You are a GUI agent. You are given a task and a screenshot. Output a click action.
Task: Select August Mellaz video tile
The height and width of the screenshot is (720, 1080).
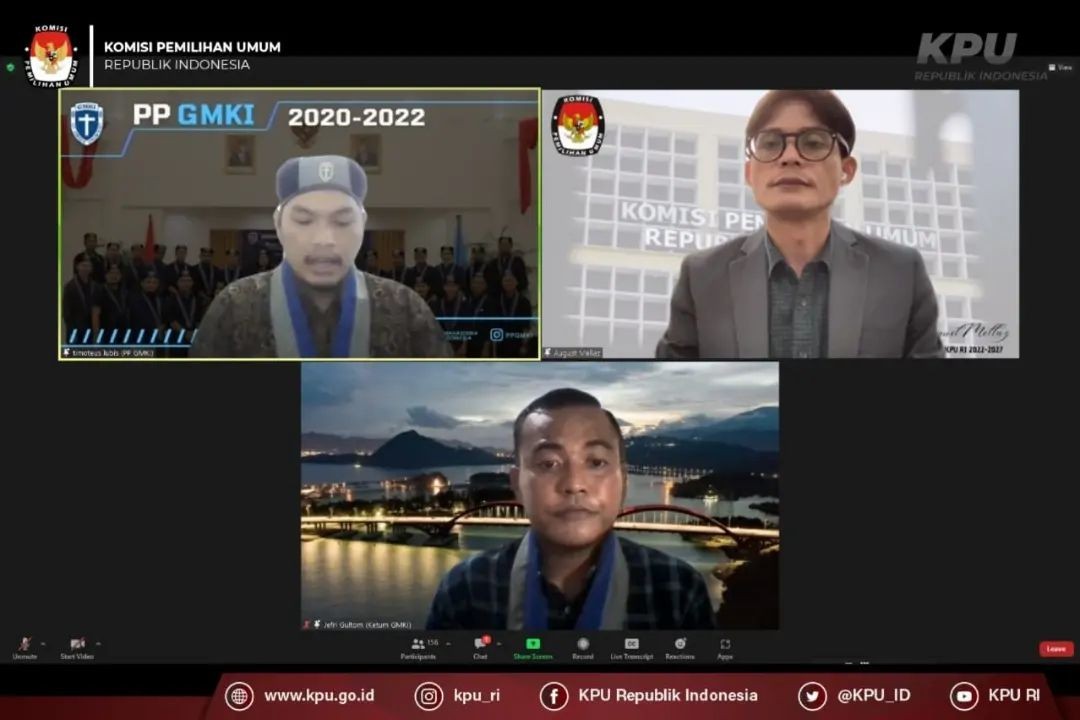pos(780,224)
